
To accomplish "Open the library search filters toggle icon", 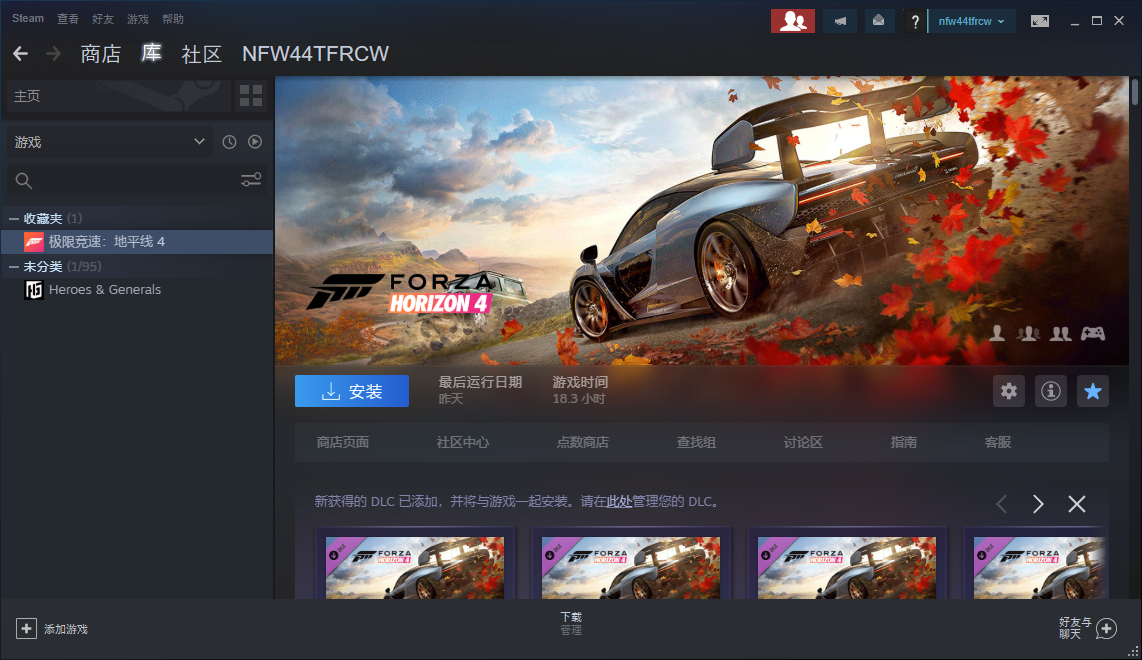I will point(250,180).
